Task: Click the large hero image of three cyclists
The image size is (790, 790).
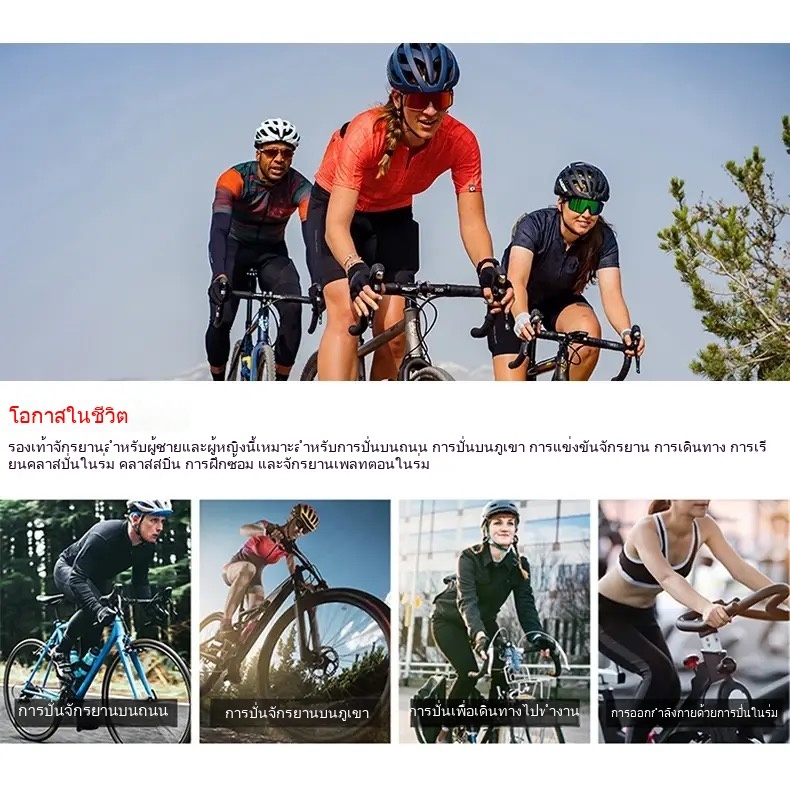Action: [395, 212]
